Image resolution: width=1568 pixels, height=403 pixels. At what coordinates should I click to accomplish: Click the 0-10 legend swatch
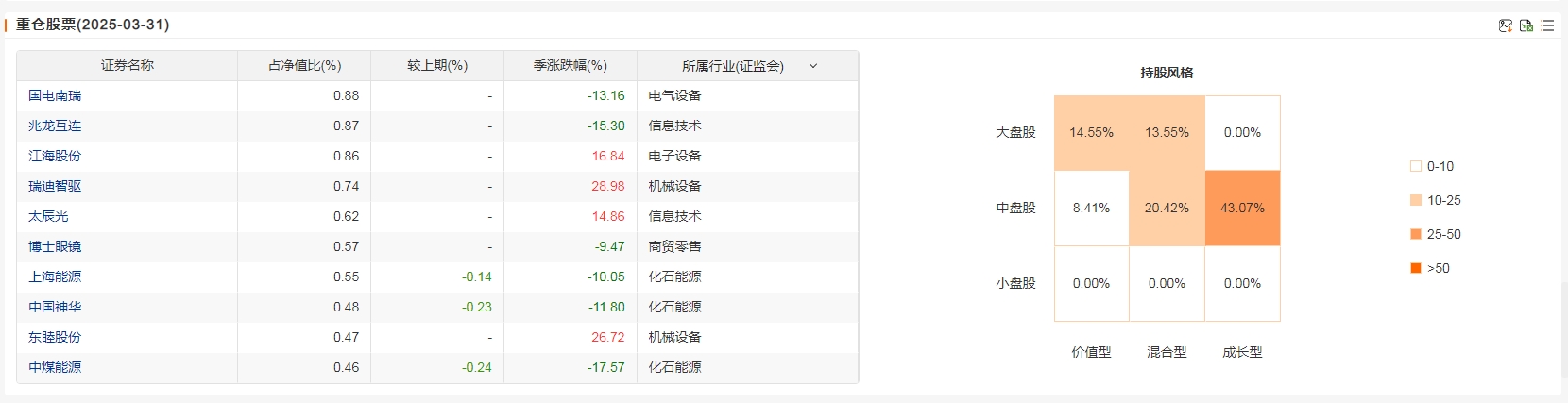click(x=1416, y=166)
